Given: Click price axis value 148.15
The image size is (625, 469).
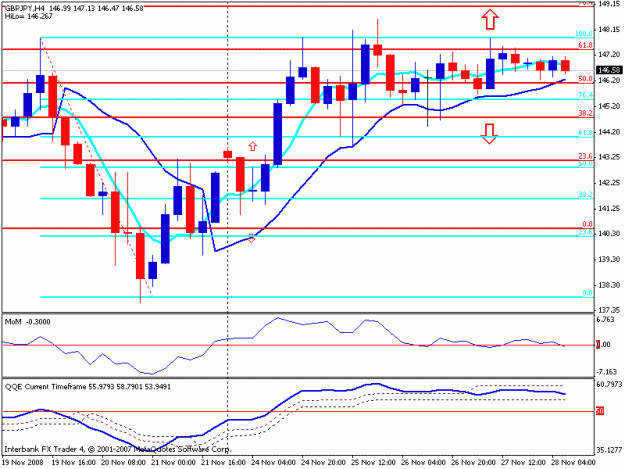Looking at the screenshot, I should (609, 29).
